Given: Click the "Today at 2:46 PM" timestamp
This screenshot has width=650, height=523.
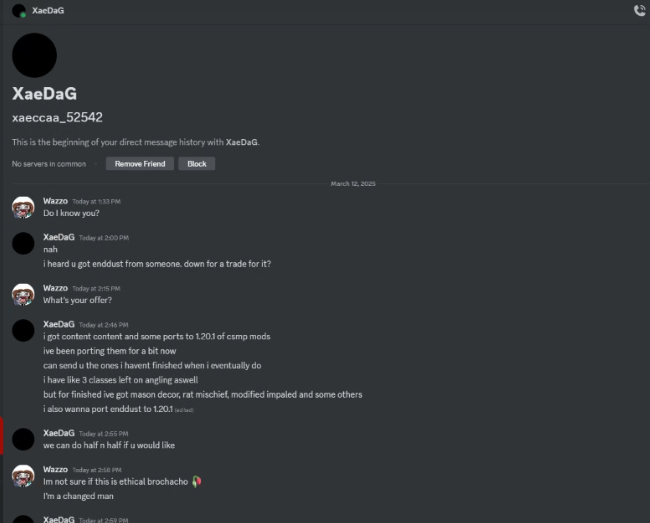Looking at the screenshot, I should (104, 324).
